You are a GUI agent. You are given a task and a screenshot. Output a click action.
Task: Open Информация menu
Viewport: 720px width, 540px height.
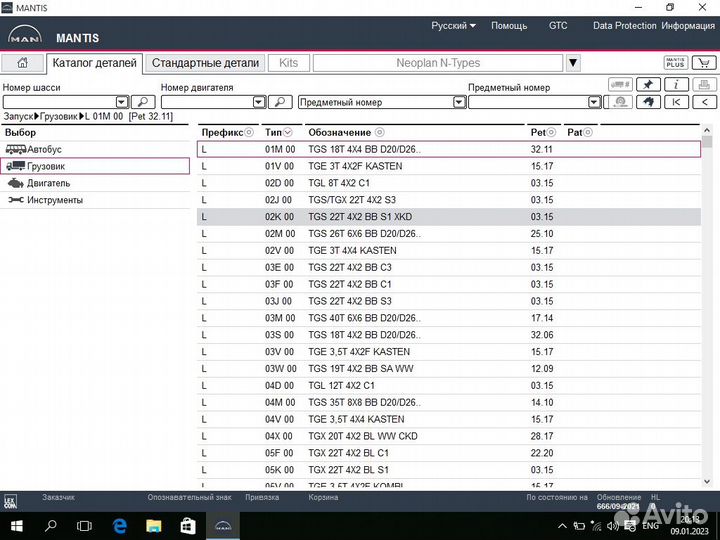[688, 26]
